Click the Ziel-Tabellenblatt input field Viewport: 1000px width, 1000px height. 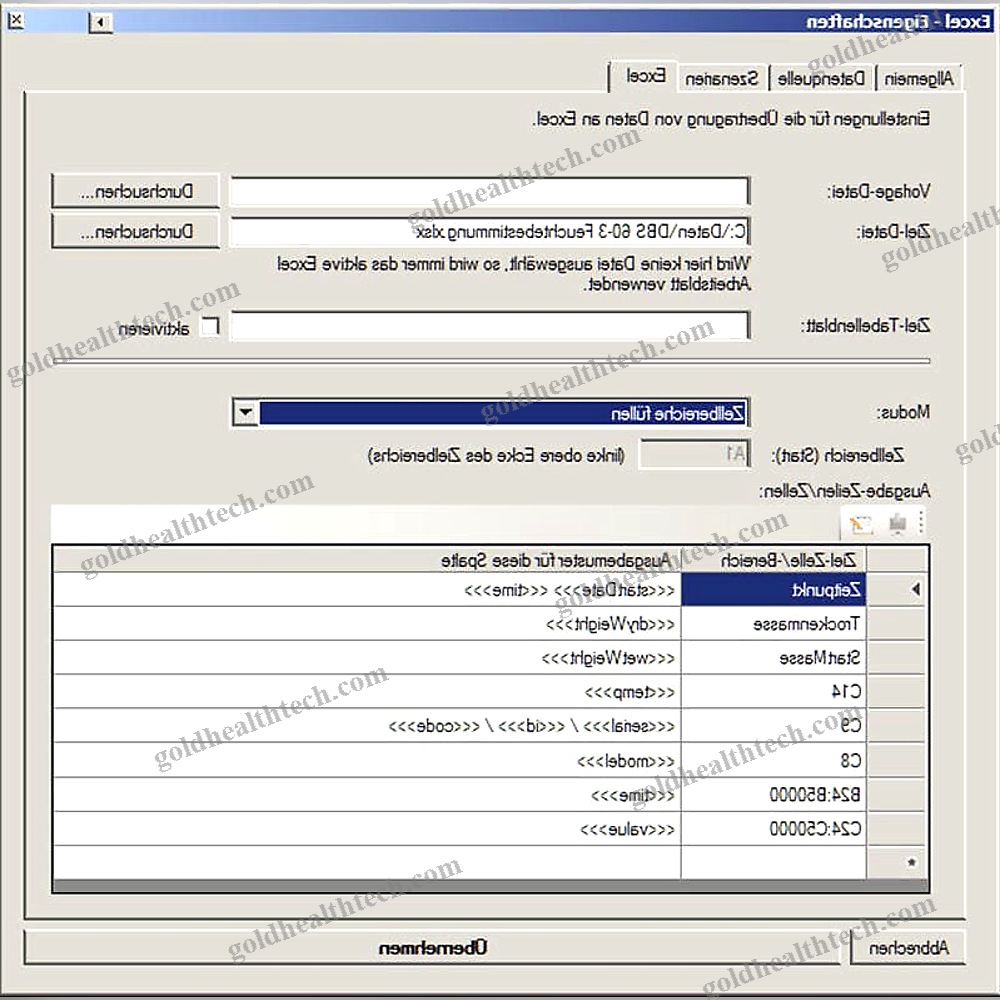point(490,326)
